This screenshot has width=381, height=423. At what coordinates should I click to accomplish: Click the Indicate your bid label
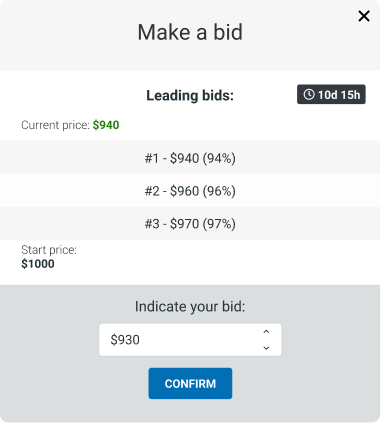tap(190, 307)
